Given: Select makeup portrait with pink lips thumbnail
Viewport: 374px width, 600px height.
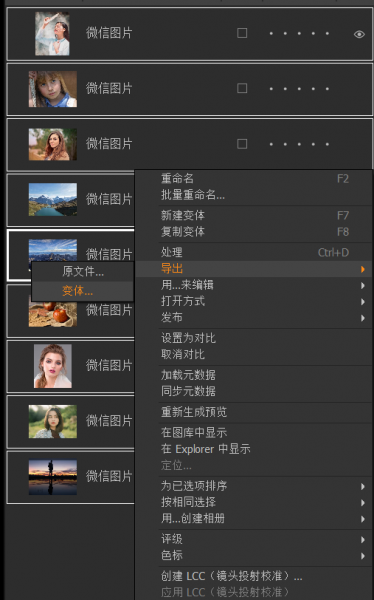Looking at the screenshot, I should pyautogui.click(x=53, y=366).
